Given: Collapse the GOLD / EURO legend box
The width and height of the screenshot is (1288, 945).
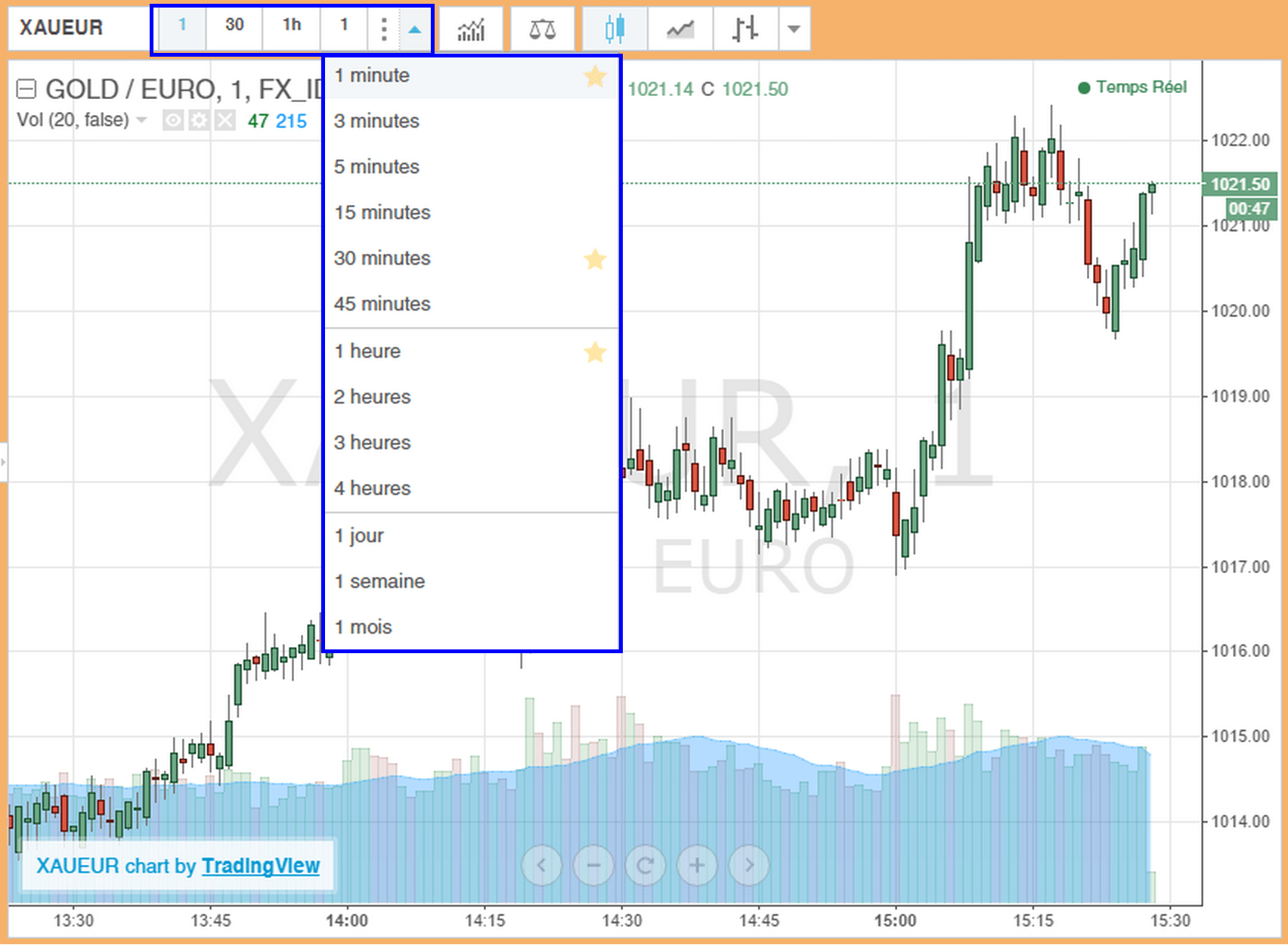Looking at the screenshot, I should pos(26,90).
